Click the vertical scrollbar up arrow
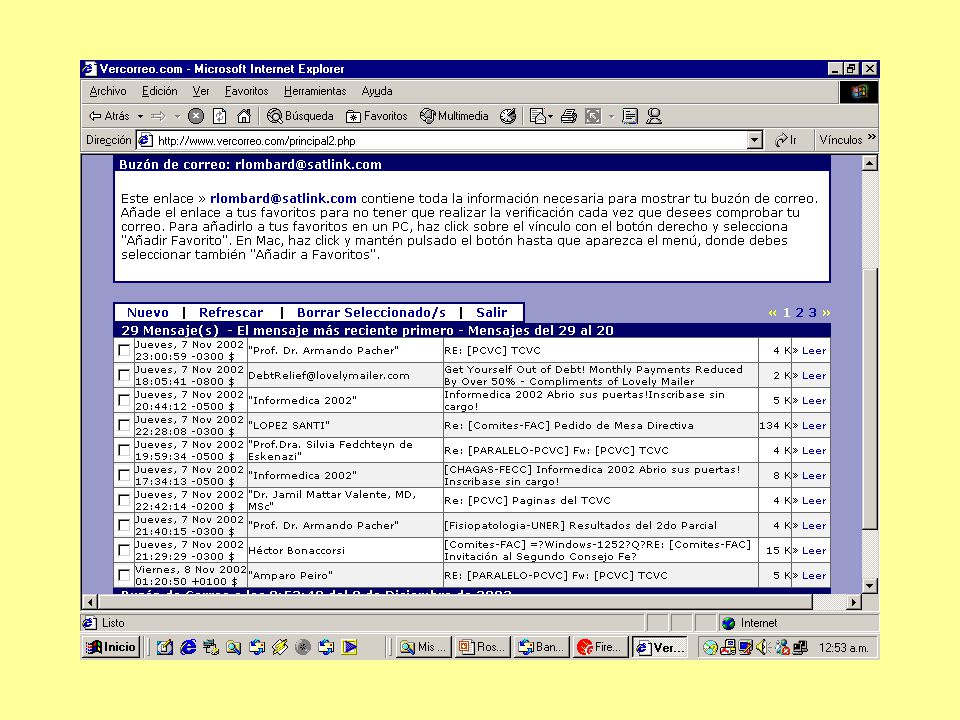The width and height of the screenshot is (960, 720). pyautogui.click(x=869, y=163)
